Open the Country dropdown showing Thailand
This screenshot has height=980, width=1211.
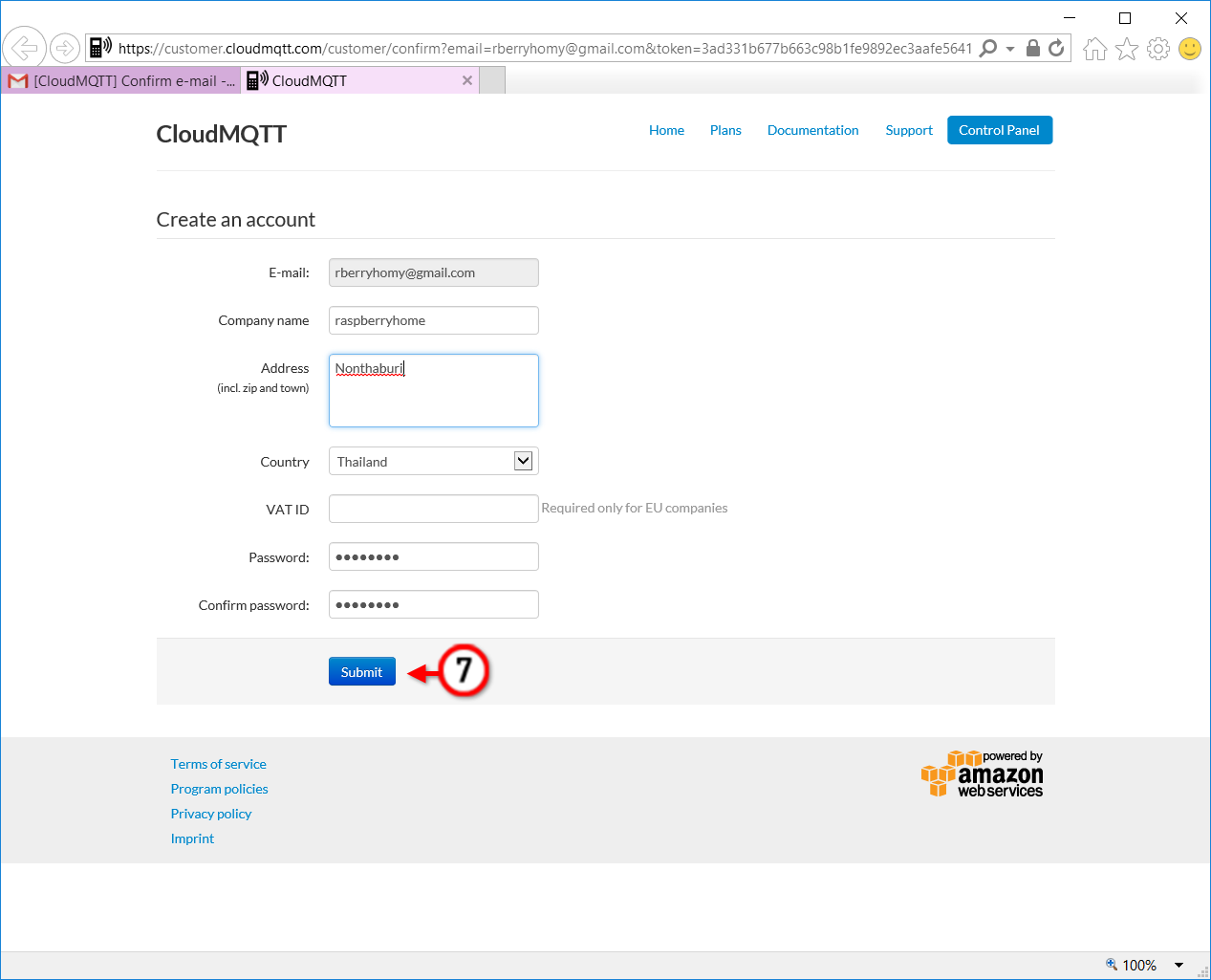tap(434, 461)
